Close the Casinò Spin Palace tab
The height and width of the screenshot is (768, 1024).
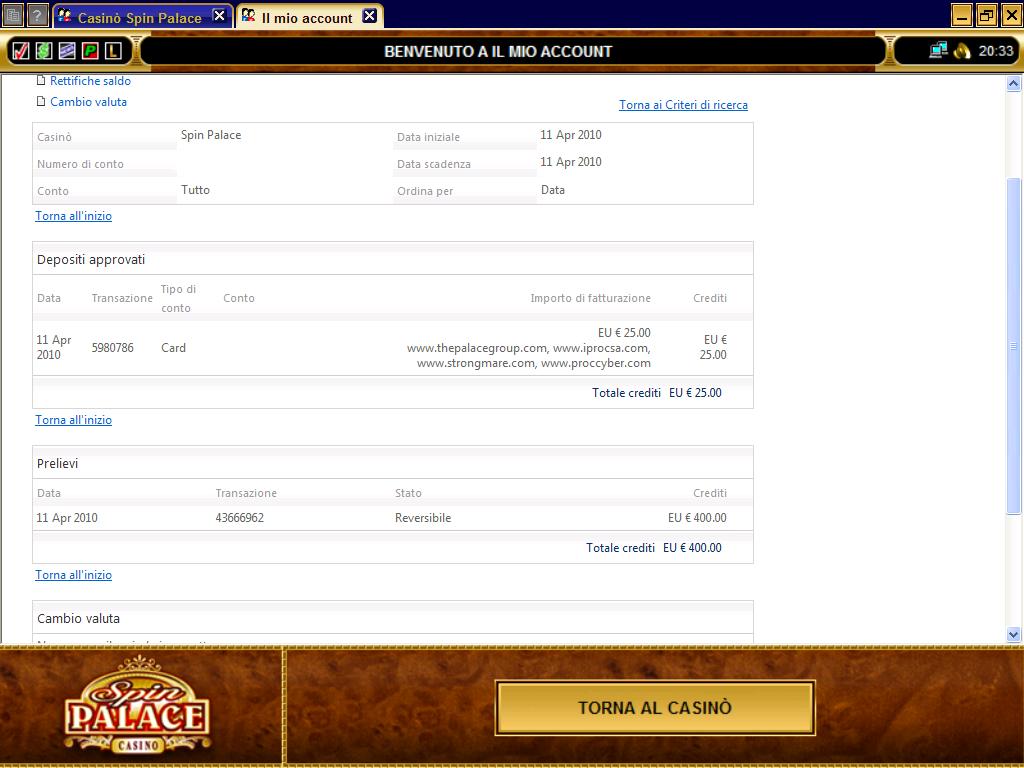point(220,16)
